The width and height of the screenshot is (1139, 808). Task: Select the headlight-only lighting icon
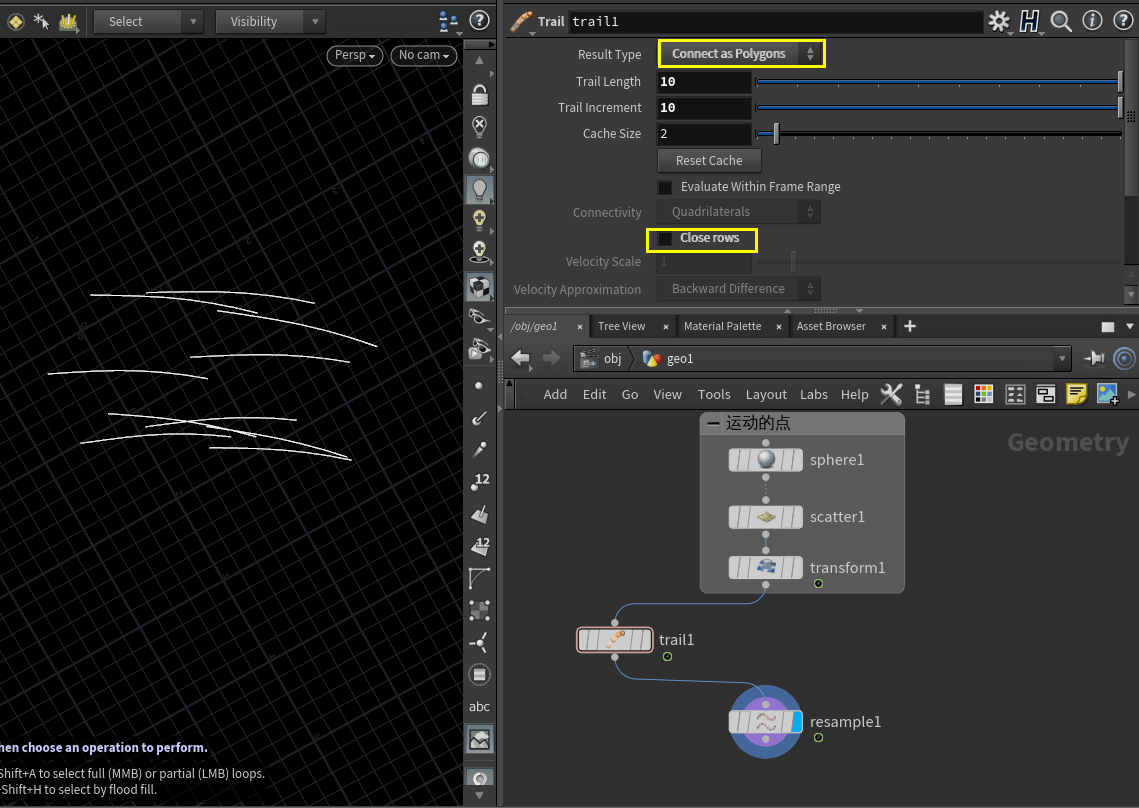pos(479,158)
